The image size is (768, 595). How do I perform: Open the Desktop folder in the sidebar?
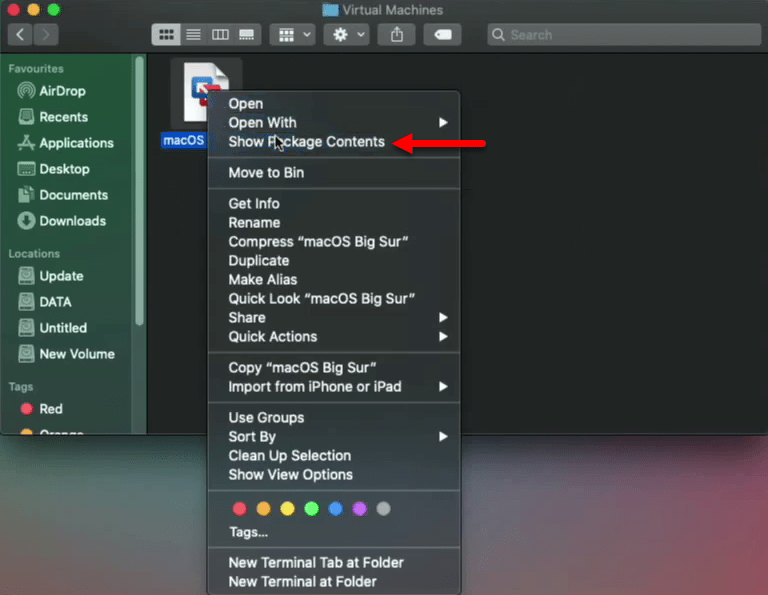(53, 169)
